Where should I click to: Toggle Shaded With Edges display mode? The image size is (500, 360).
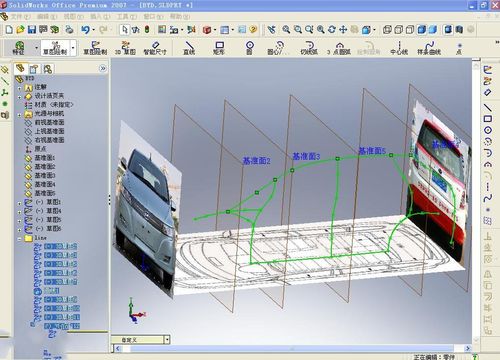[x=422, y=30]
